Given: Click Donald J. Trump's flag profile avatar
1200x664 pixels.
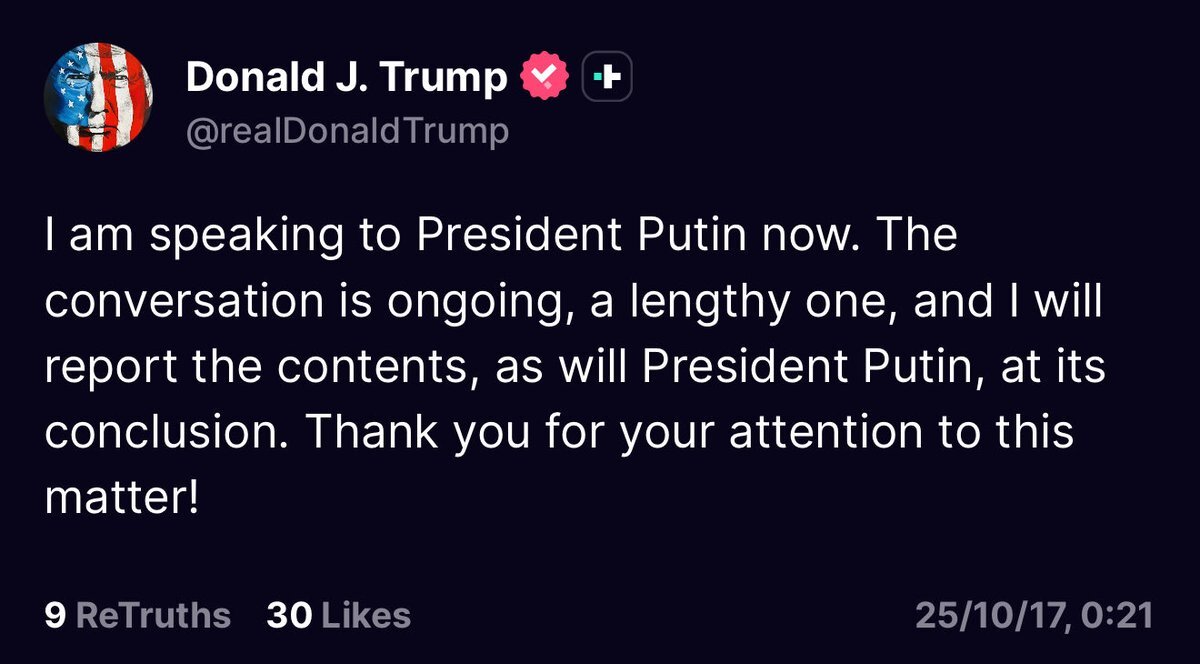Looking at the screenshot, I should click(x=98, y=98).
